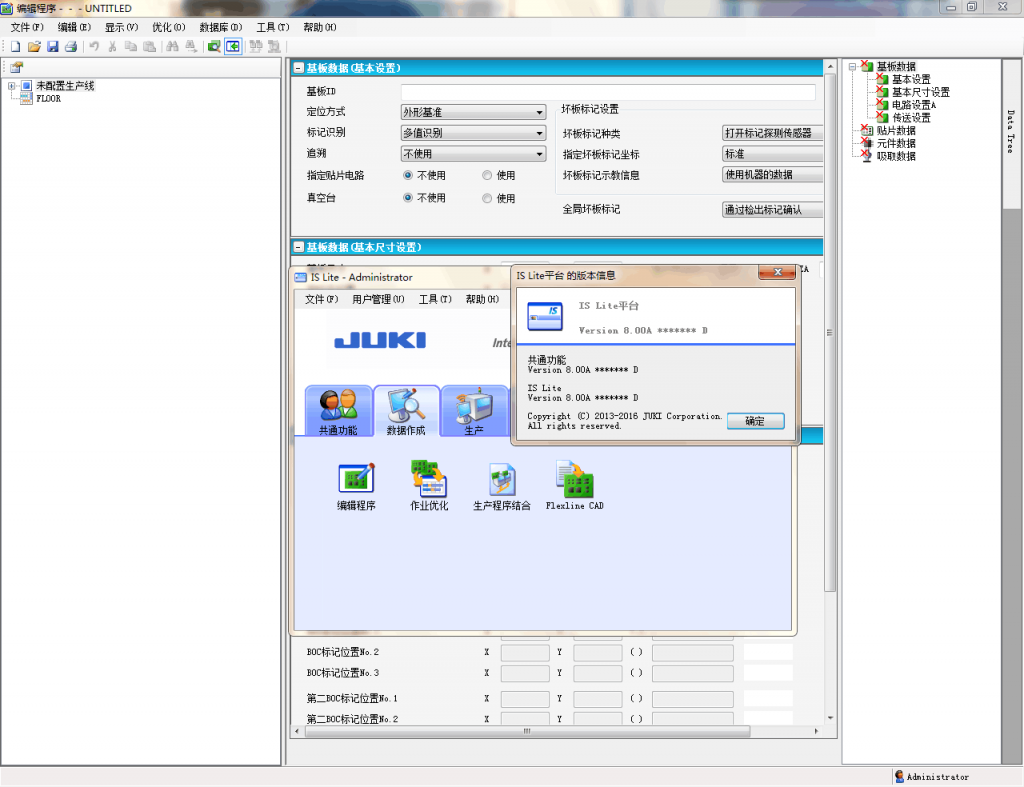Click the Undo arrow toolbar icon
The height and width of the screenshot is (787, 1024).
coord(94,46)
